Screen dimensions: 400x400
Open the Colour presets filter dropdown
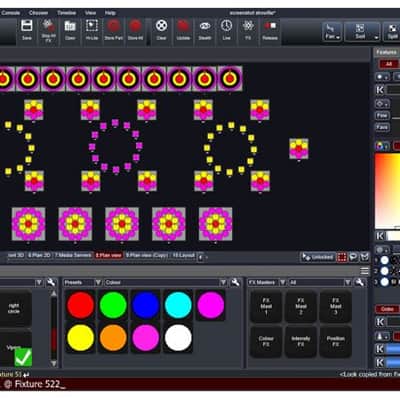(223, 283)
